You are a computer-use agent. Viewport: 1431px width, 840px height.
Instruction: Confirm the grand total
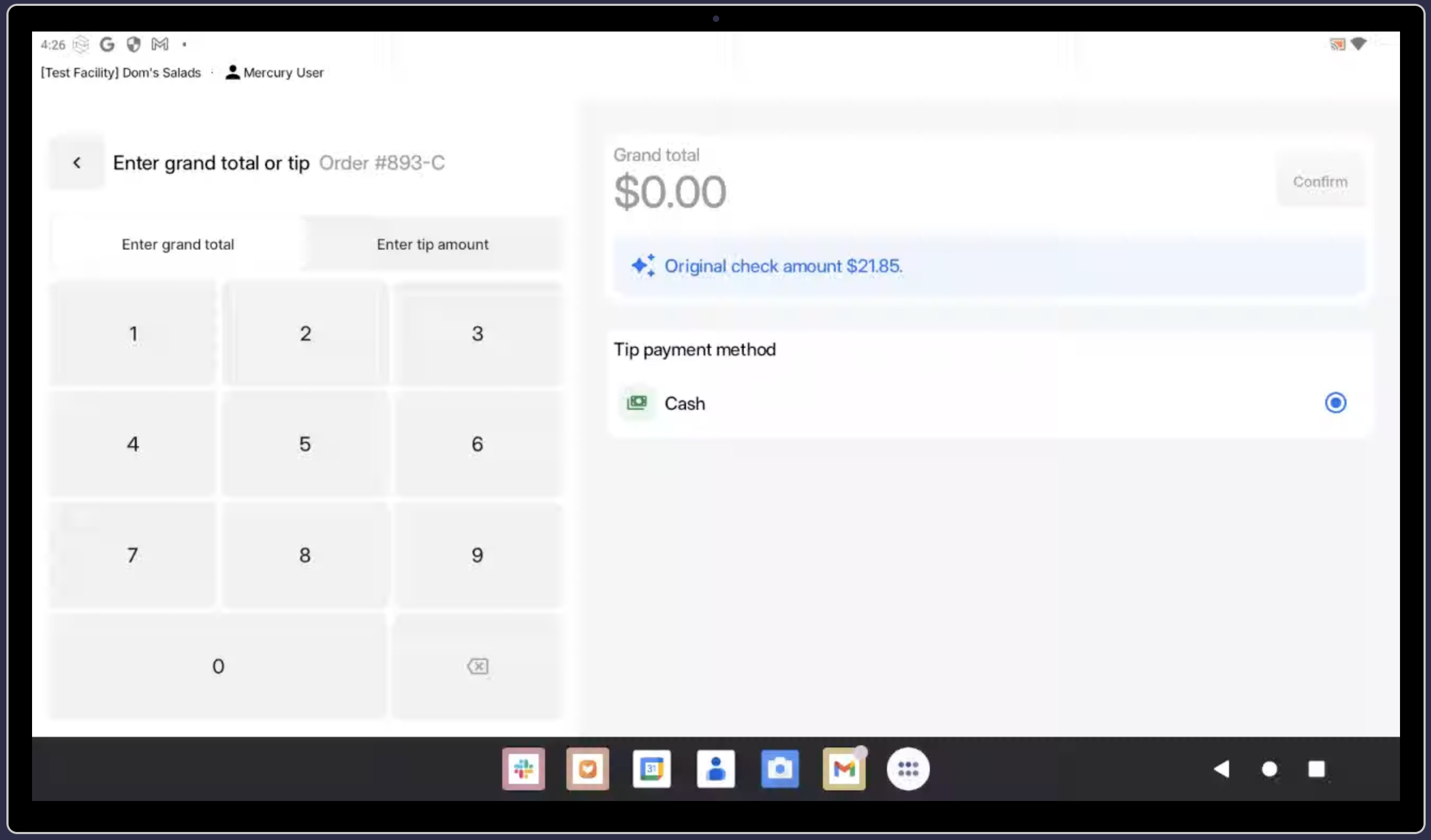point(1320,182)
